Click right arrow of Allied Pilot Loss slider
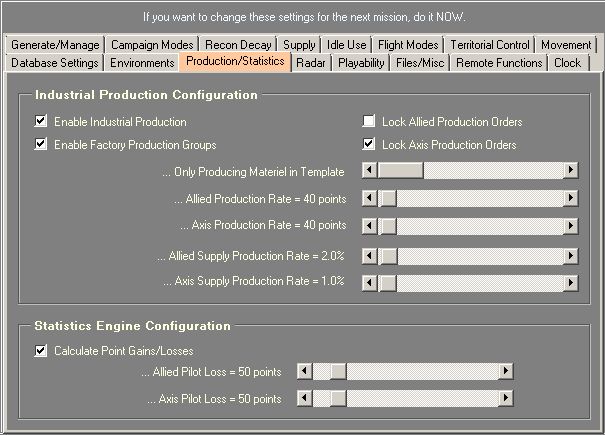 (507, 372)
